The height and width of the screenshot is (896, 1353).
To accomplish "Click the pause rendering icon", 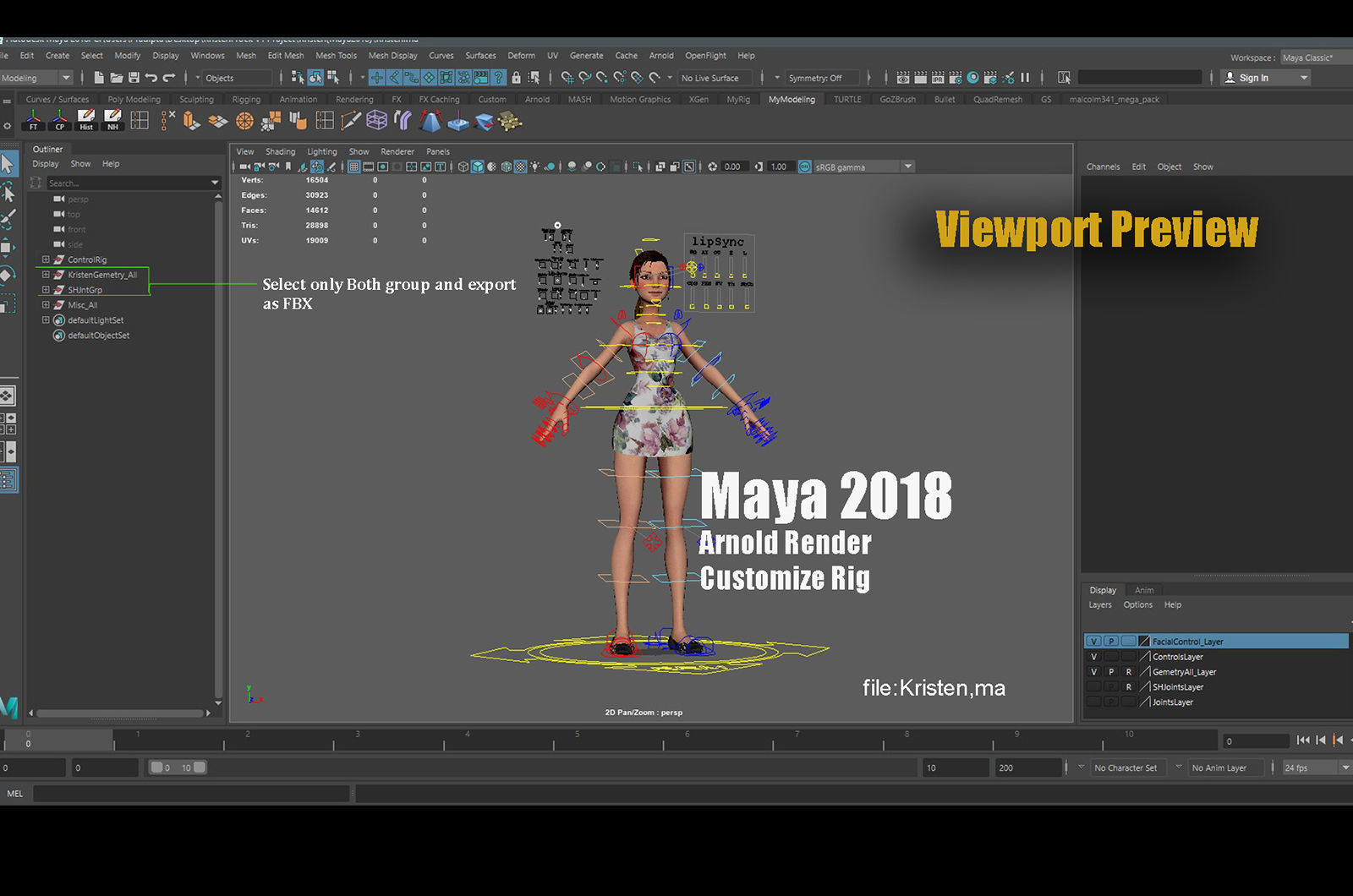I will click(1025, 78).
